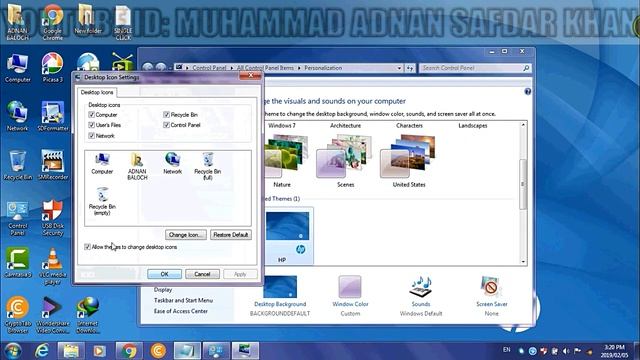The height and width of the screenshot is (360, 640).
Task: Click All Control Panel Items breadcrumb
Action: [x=265, y=68]
